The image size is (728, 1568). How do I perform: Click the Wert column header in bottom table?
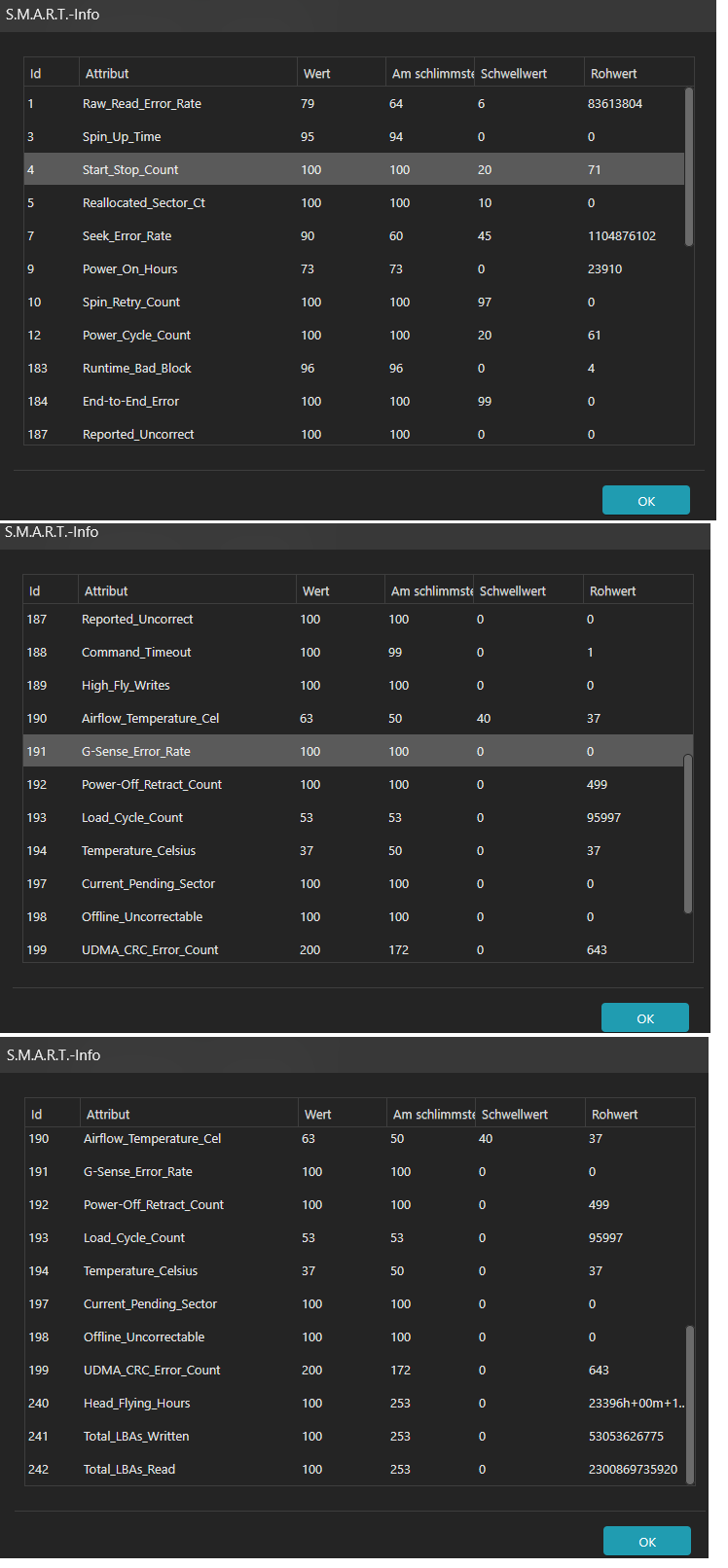tap(342, 1114)
